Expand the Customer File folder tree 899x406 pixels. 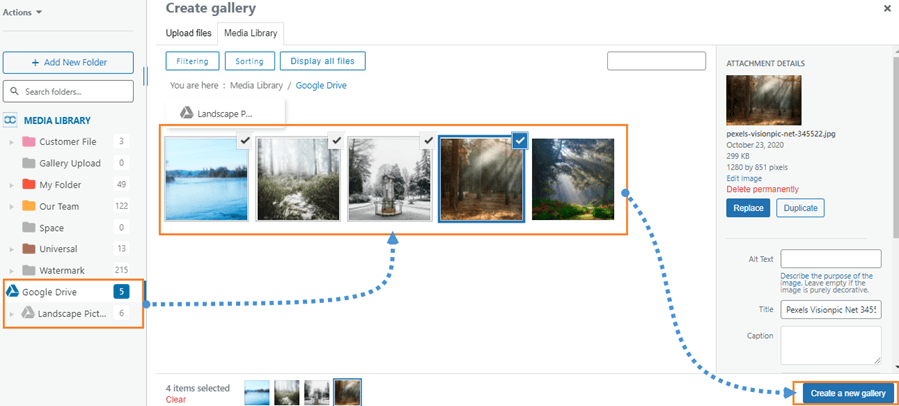12,142
